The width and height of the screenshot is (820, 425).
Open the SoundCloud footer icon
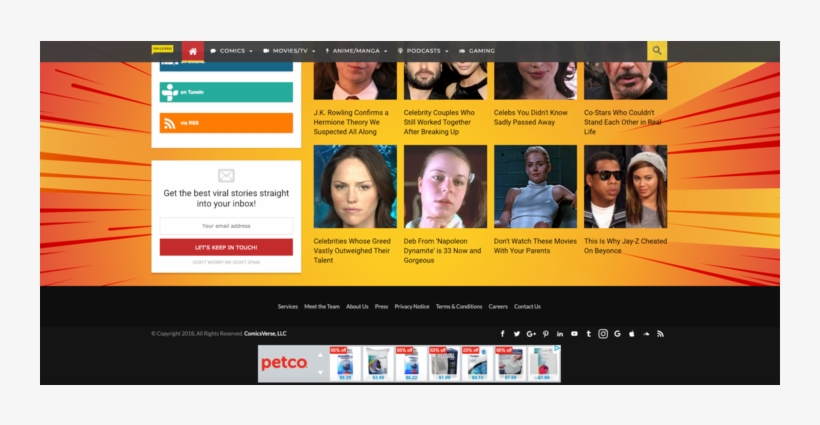[x=646, y=334]
